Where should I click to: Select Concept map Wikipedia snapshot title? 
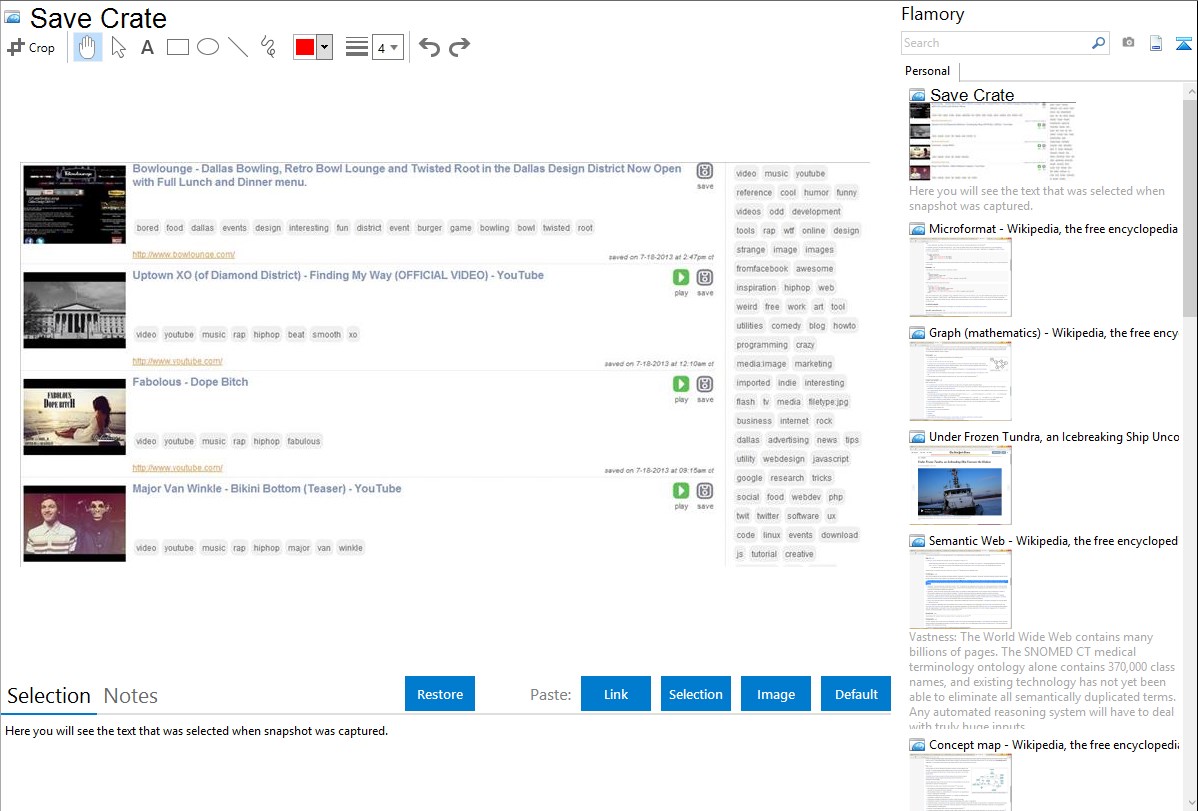1053,745
